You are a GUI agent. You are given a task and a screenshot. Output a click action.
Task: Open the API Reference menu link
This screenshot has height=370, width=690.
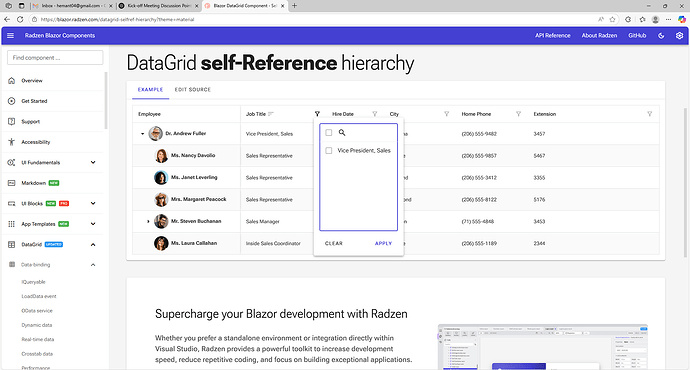(x=553, y=36)
